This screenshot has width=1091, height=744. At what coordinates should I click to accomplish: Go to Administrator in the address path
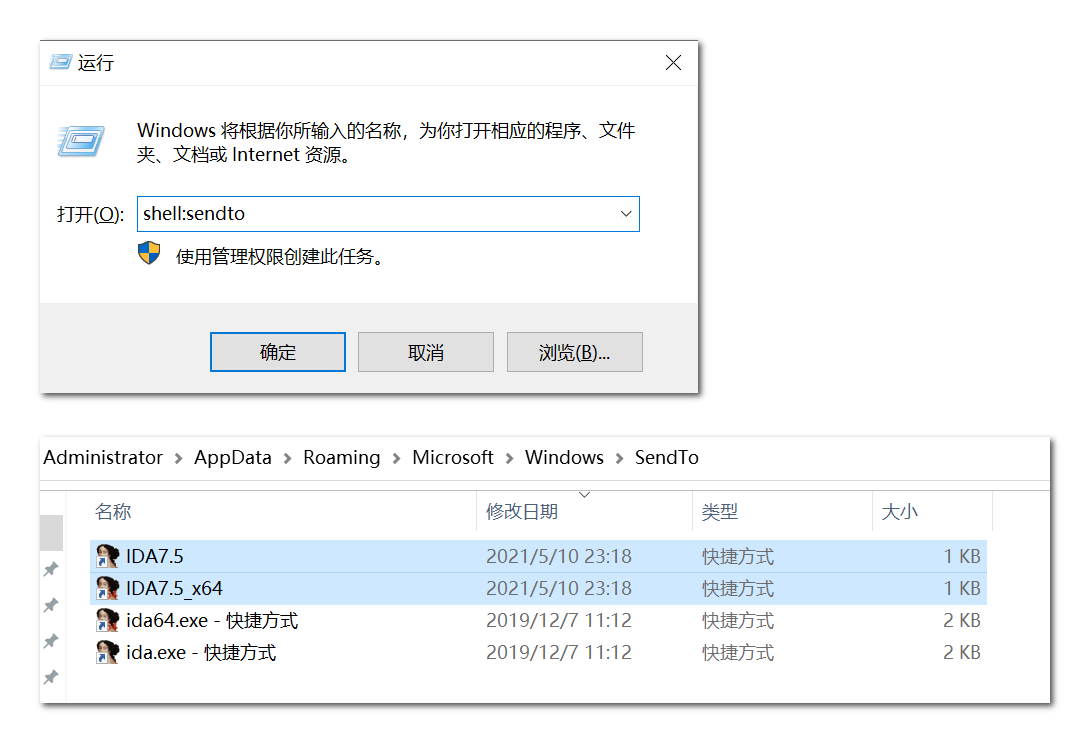click(x=103, y=457)
